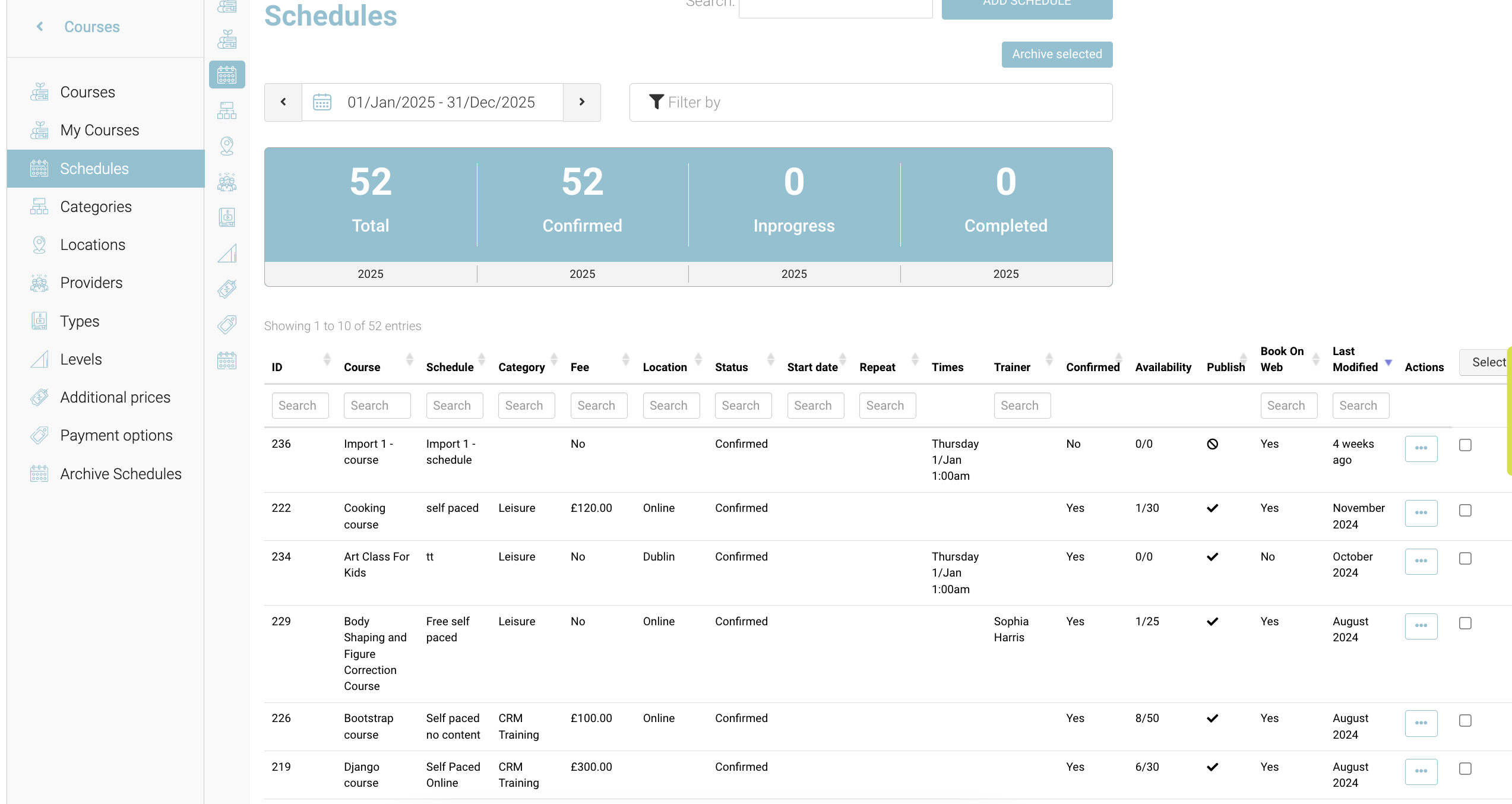The image size is (1512, 804).
Task: Click the Course column search field
Action: coord(377,406)
